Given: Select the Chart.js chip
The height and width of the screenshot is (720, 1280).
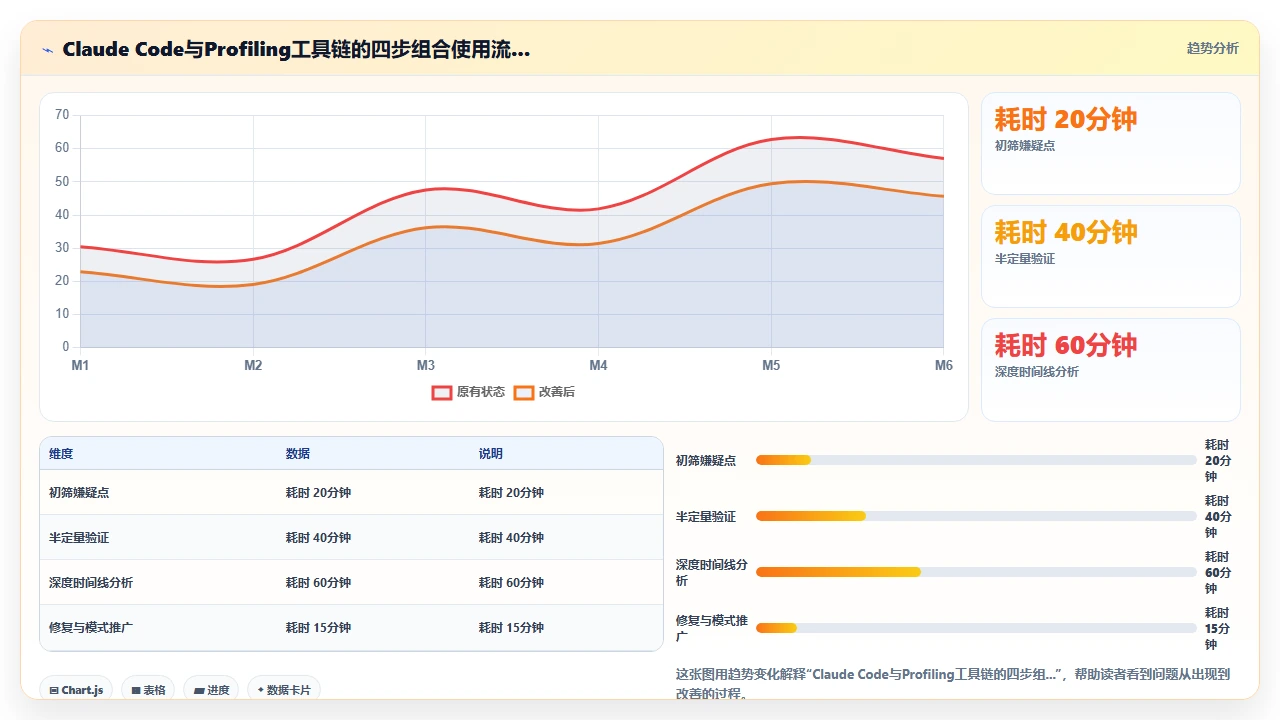Looking at the screenshot, I should (76, 690).
